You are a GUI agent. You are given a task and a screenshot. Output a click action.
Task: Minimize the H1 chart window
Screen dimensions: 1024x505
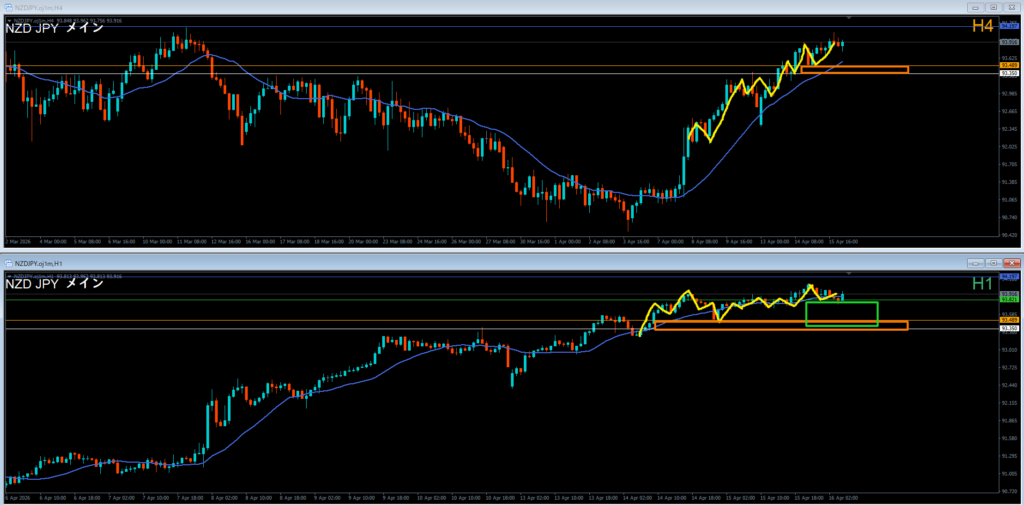[974, 262]
